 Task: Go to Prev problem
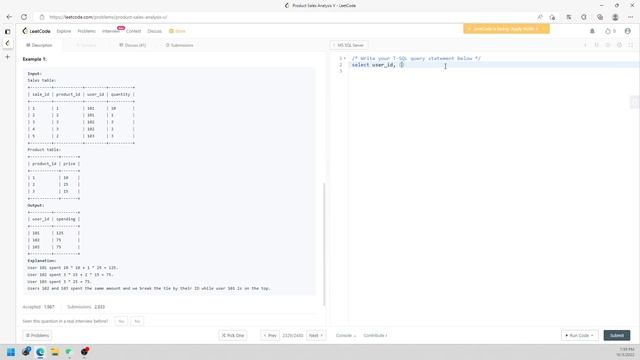(x=270, y=336)
